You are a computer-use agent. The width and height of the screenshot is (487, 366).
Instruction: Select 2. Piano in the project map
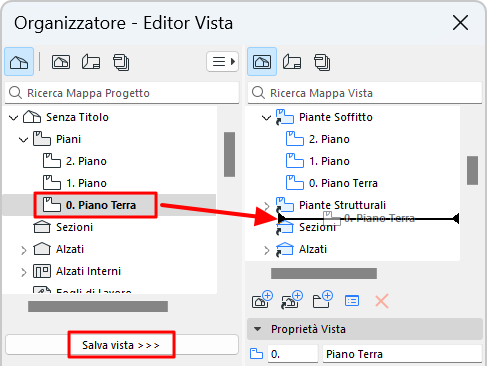coord(86,161)
